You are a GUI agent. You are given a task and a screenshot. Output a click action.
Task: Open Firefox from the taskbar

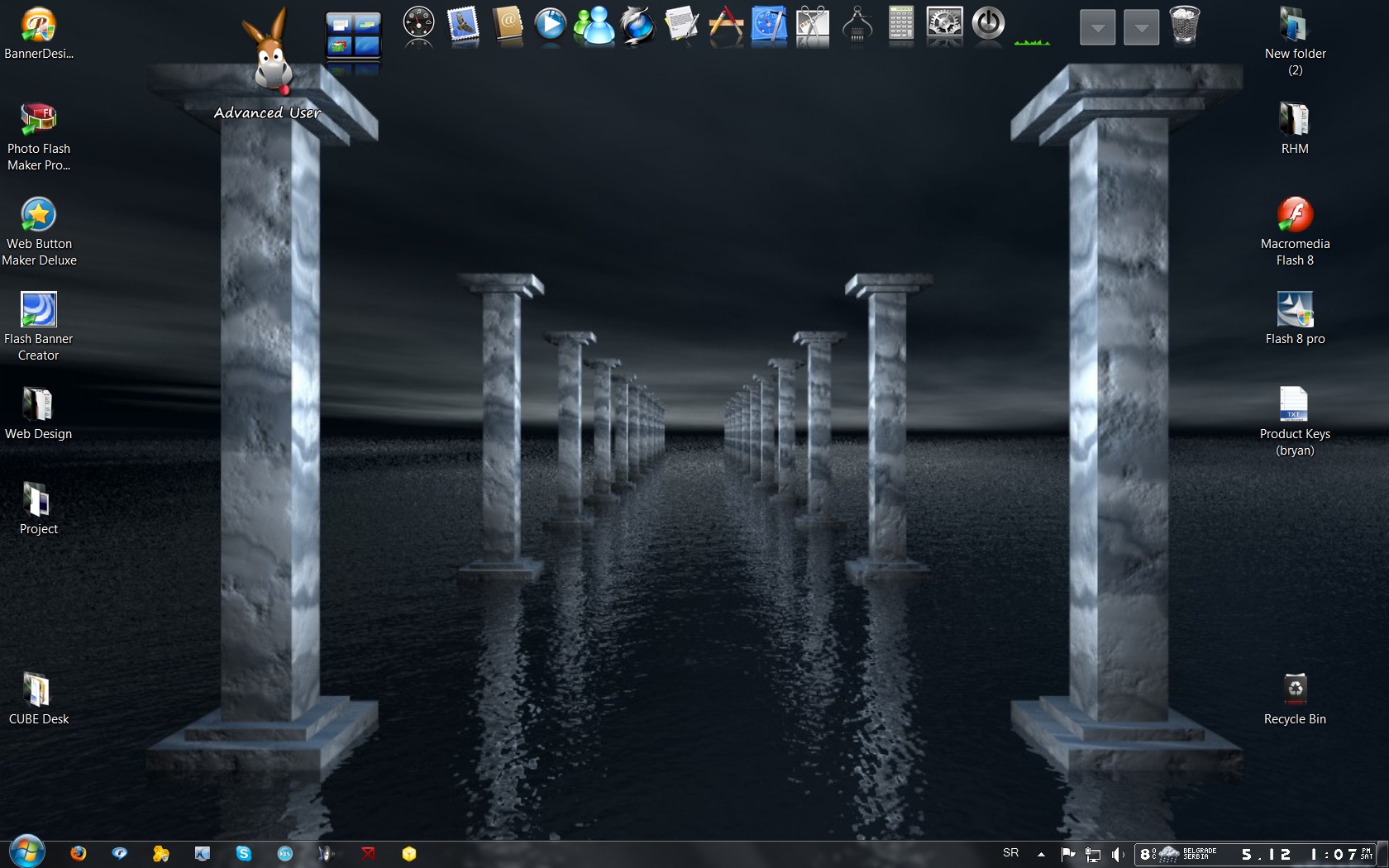(79, 853)
